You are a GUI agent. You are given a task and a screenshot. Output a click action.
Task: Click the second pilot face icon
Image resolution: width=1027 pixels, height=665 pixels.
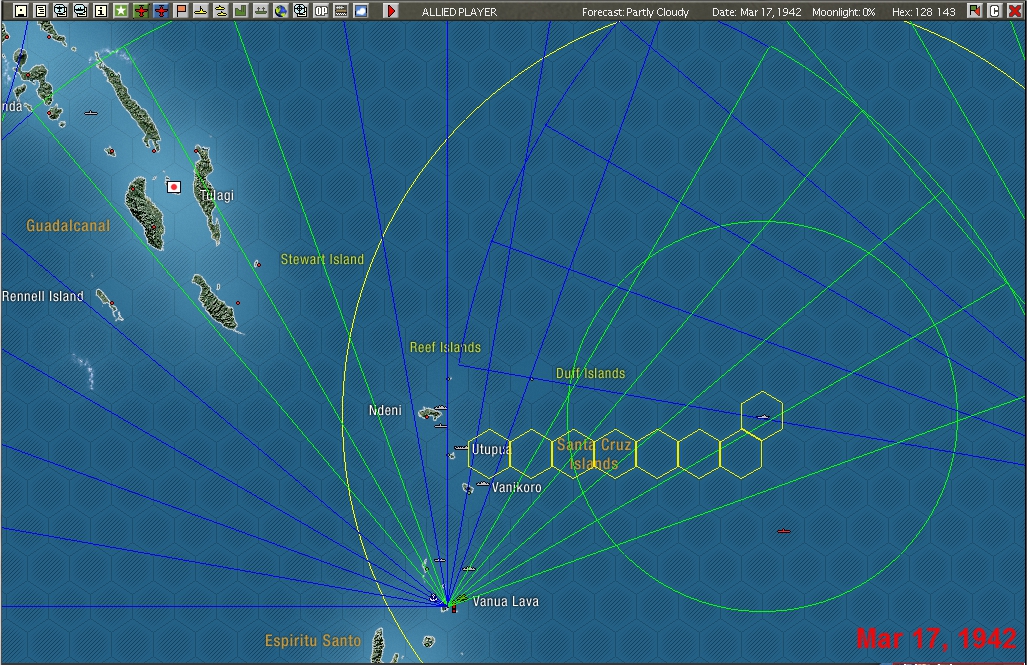coord(81,10)
